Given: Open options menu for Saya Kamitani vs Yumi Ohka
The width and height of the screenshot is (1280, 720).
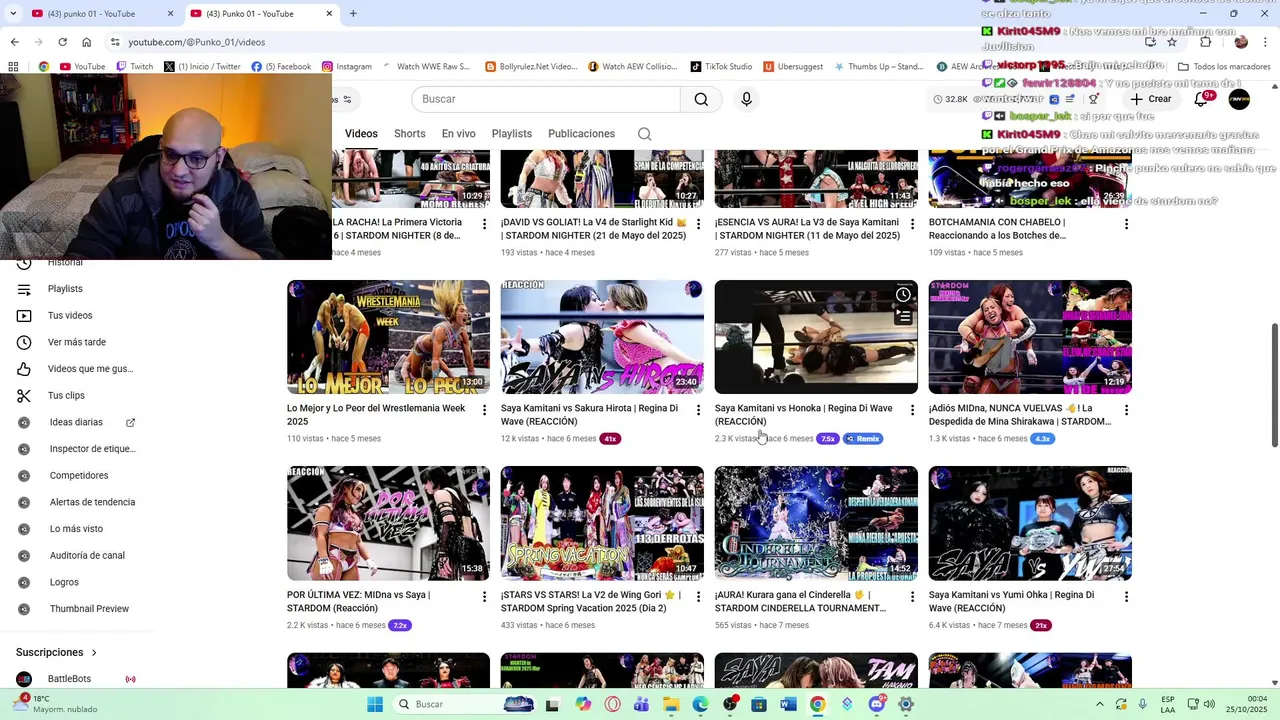Looking at the screenshot, I should [x=1126, y=596].
